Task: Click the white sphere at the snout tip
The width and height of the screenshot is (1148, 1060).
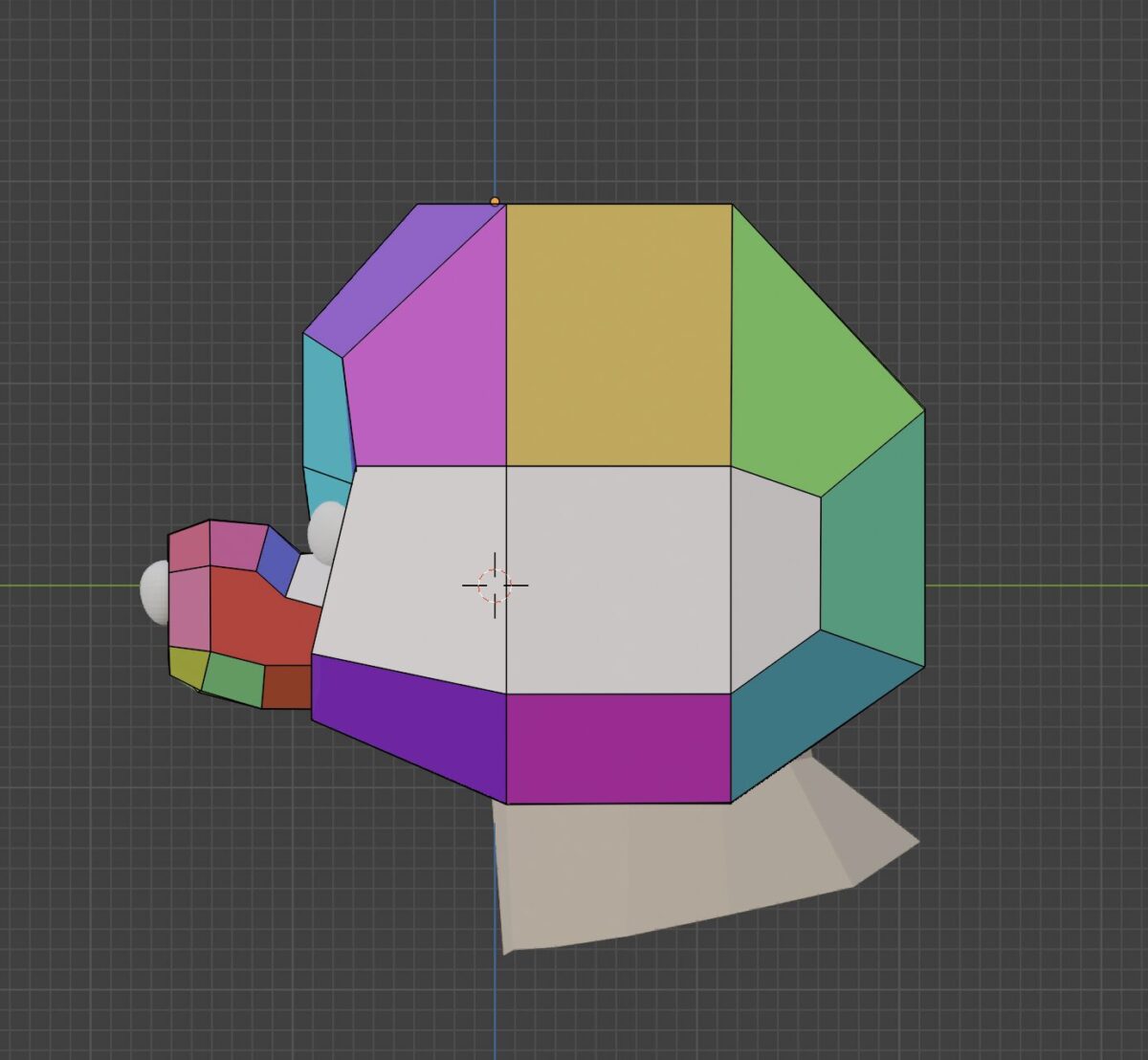Action: (154, 592)
